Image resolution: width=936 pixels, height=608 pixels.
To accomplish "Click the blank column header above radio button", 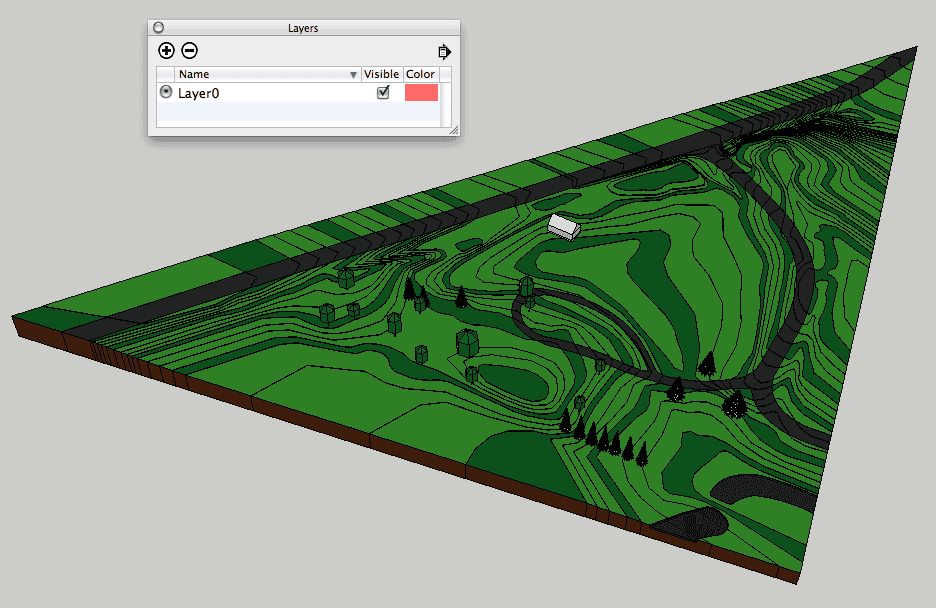I will (x=165, y=74).
